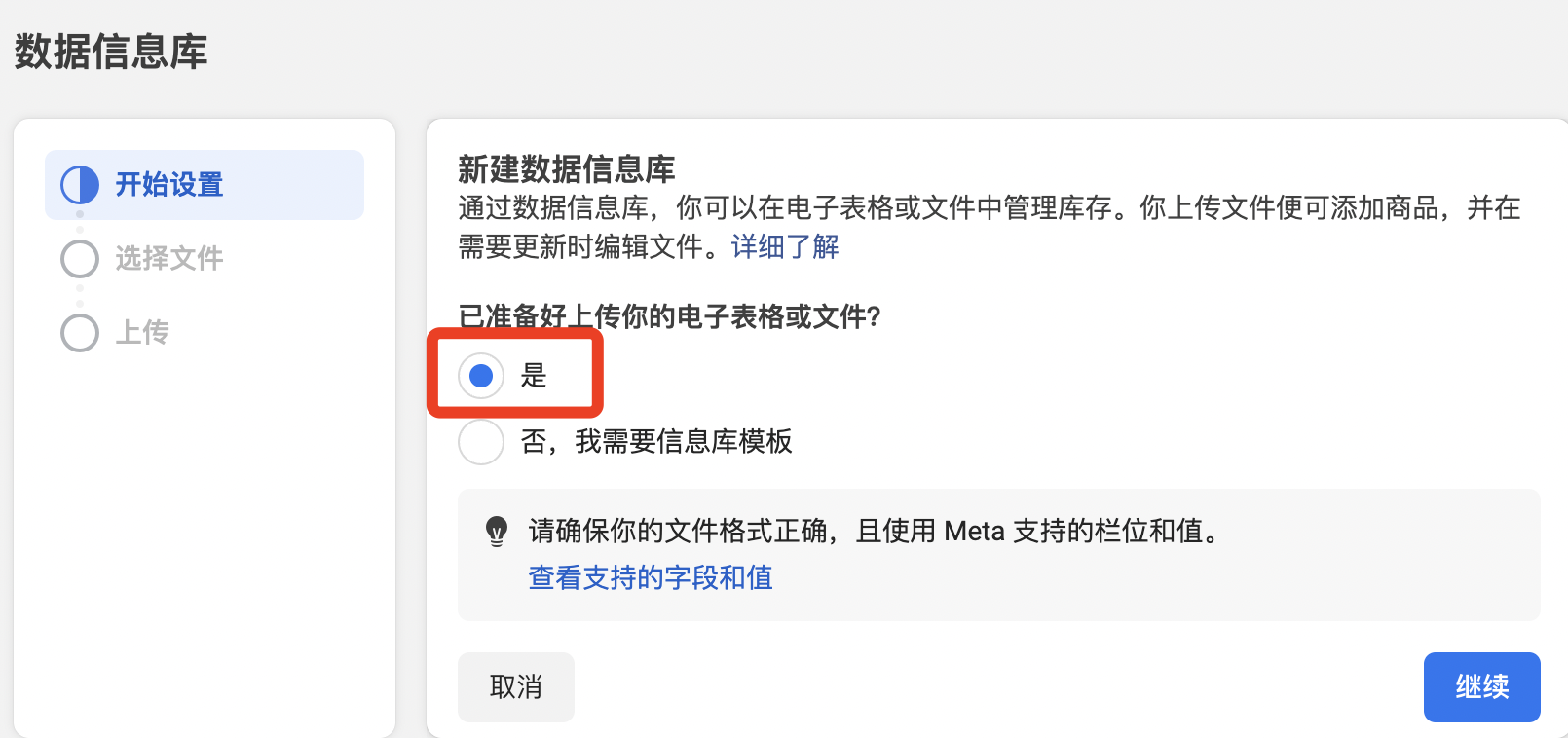Click the 上传 step circle icon
Viewport: 1568px width, 738px height.
pyautogui.click(x=79, y=332)
